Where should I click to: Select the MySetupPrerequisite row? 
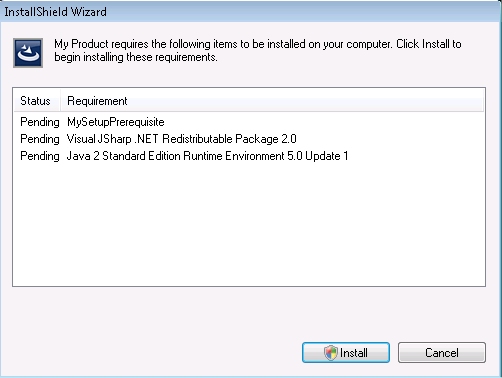[x=249, y=122]
